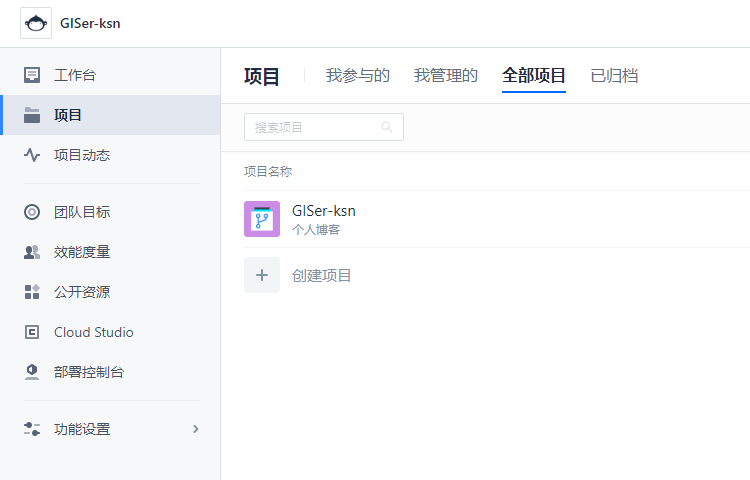Click the team avatar logo icon

coord(36,23)
